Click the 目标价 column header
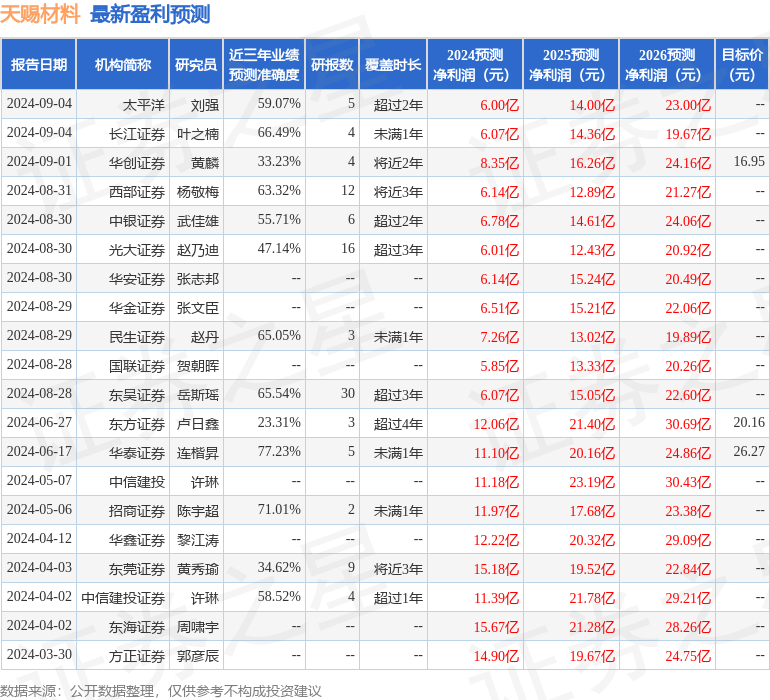This screenshot has height=700, width=770. 742,65
